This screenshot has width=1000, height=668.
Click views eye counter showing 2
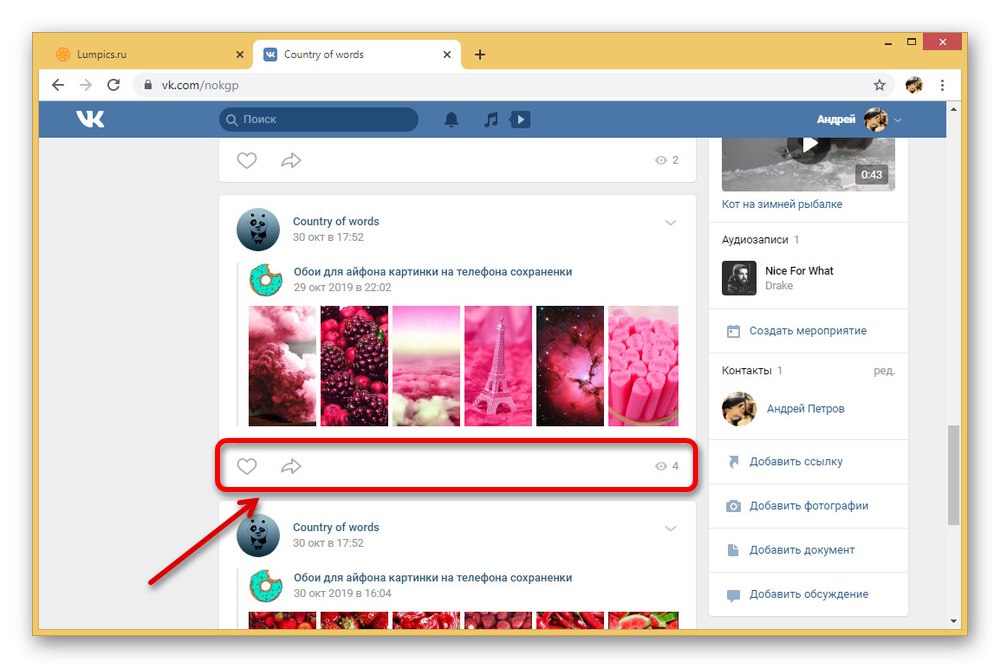pyautogui.click(x=667, y=160)
